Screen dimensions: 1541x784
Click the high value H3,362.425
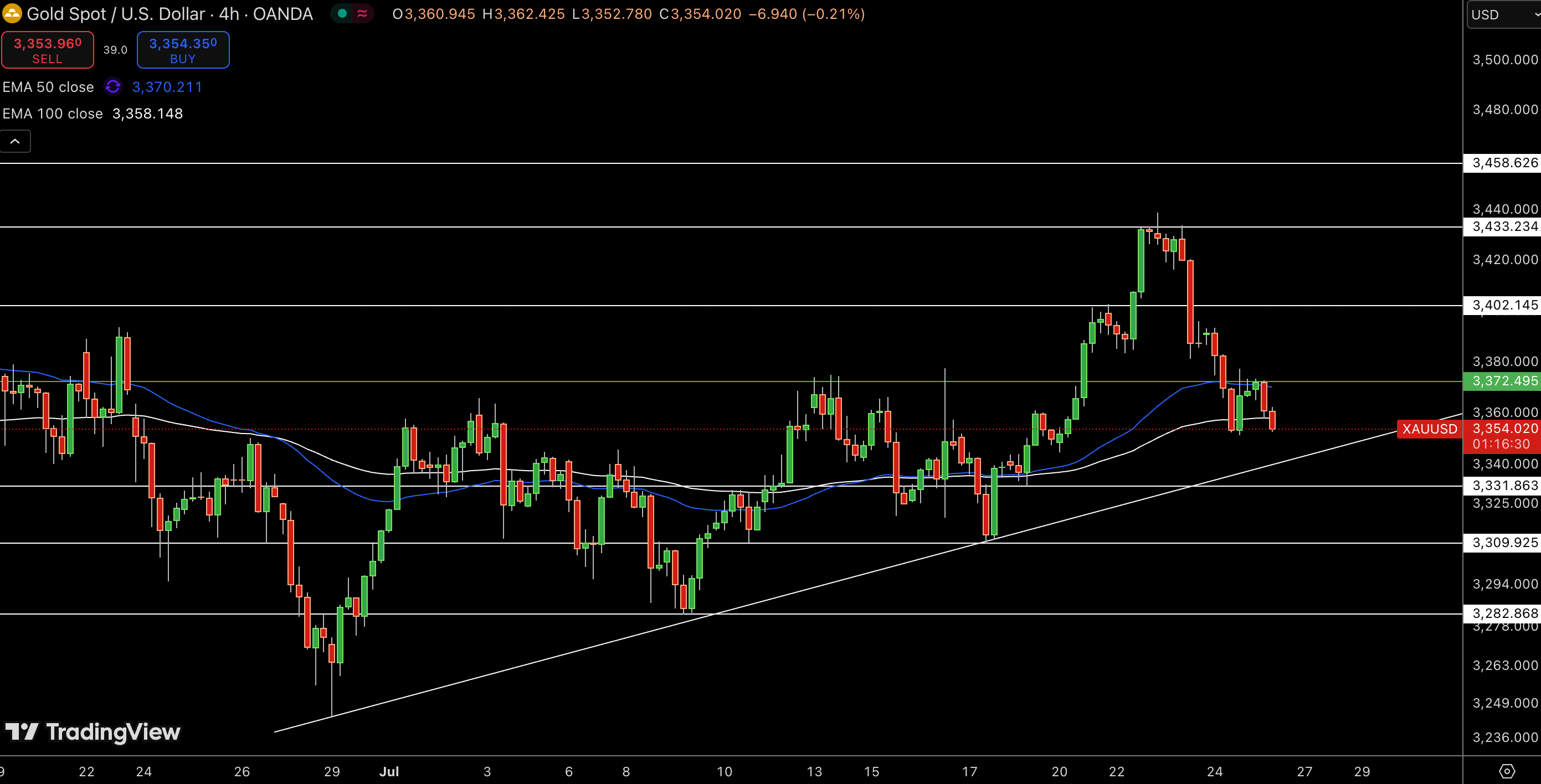pos(523,14)
